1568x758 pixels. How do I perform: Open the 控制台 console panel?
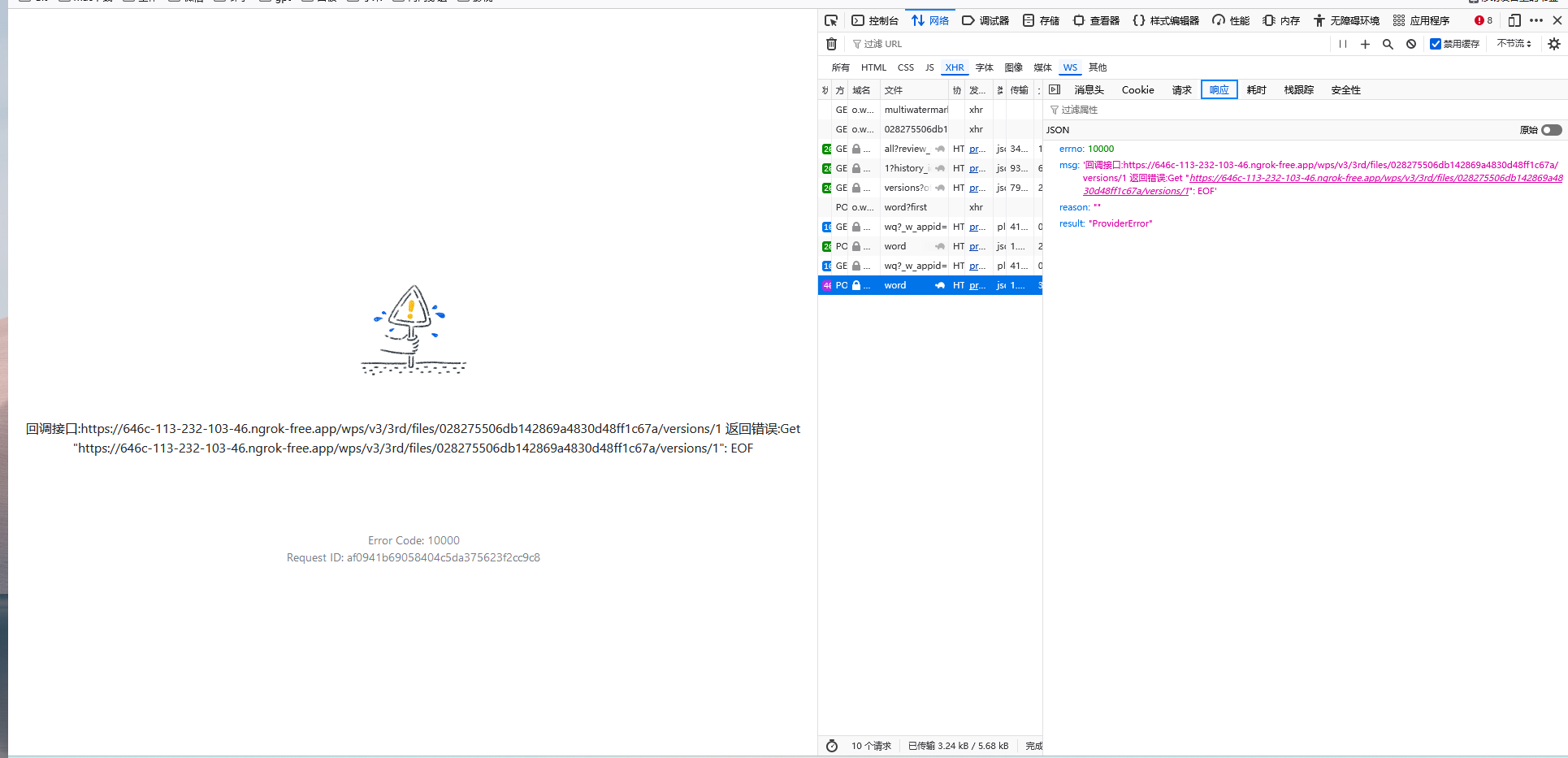coord(875,20)
